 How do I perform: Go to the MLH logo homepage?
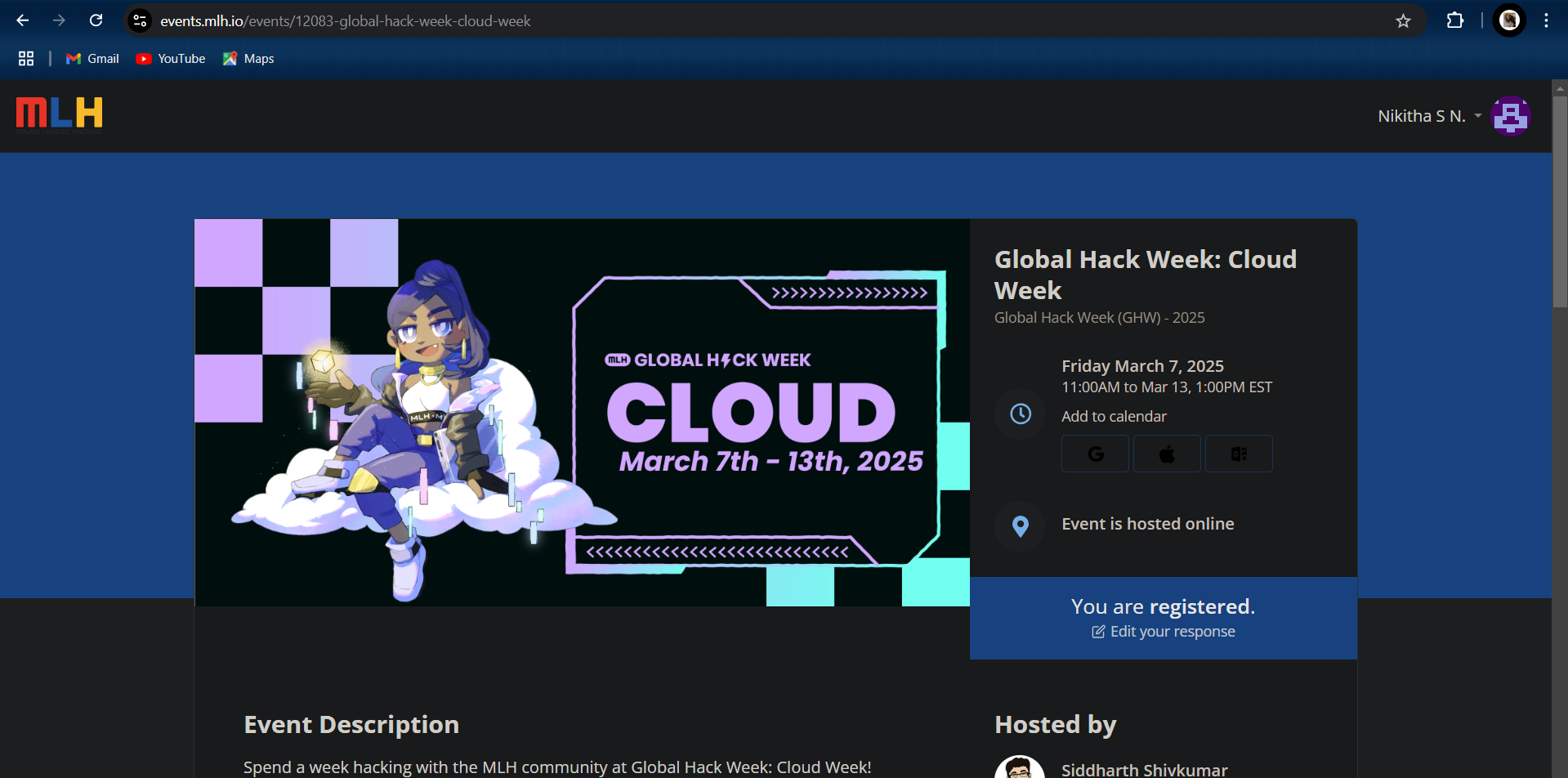point(60,114)
